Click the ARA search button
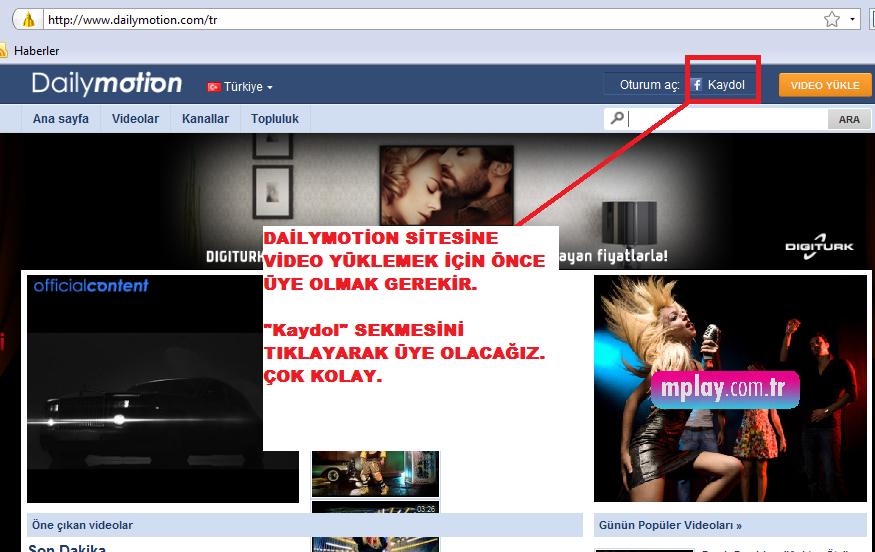 click(x=848, y=119)
